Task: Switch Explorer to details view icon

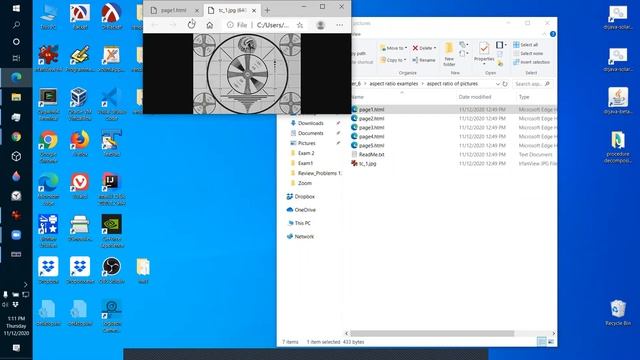Action: (x=541, y=342)
